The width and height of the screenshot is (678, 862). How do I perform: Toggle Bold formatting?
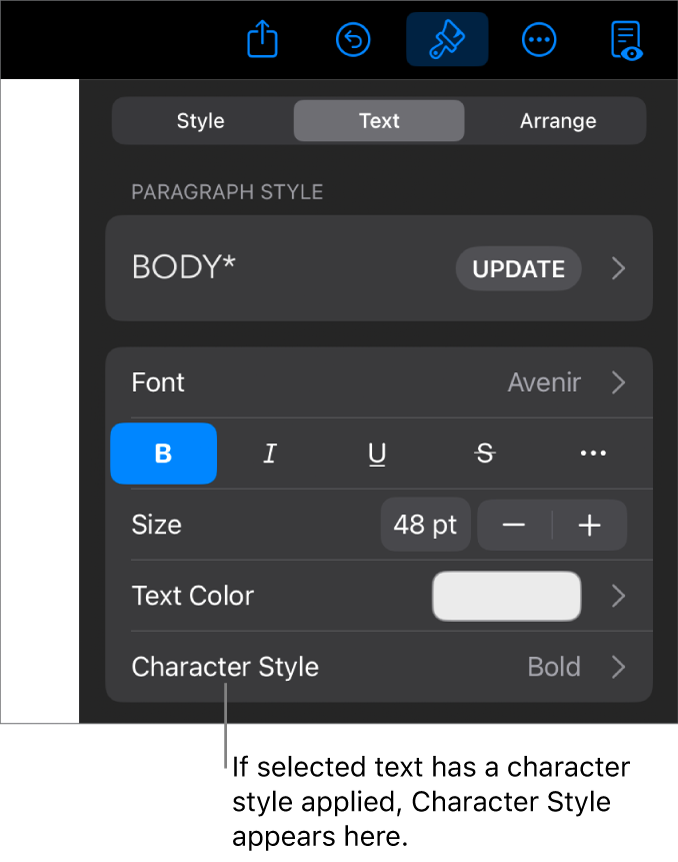(163, 454)
